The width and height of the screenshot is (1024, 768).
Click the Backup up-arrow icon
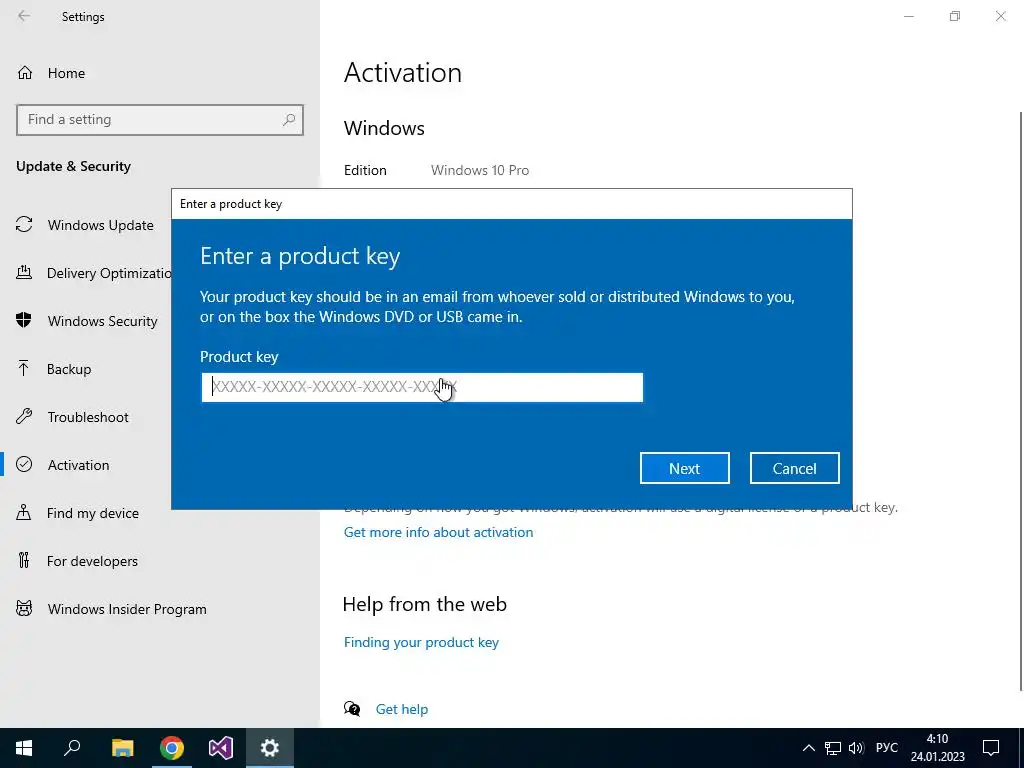pyautogui.click(x=24, y=368)
